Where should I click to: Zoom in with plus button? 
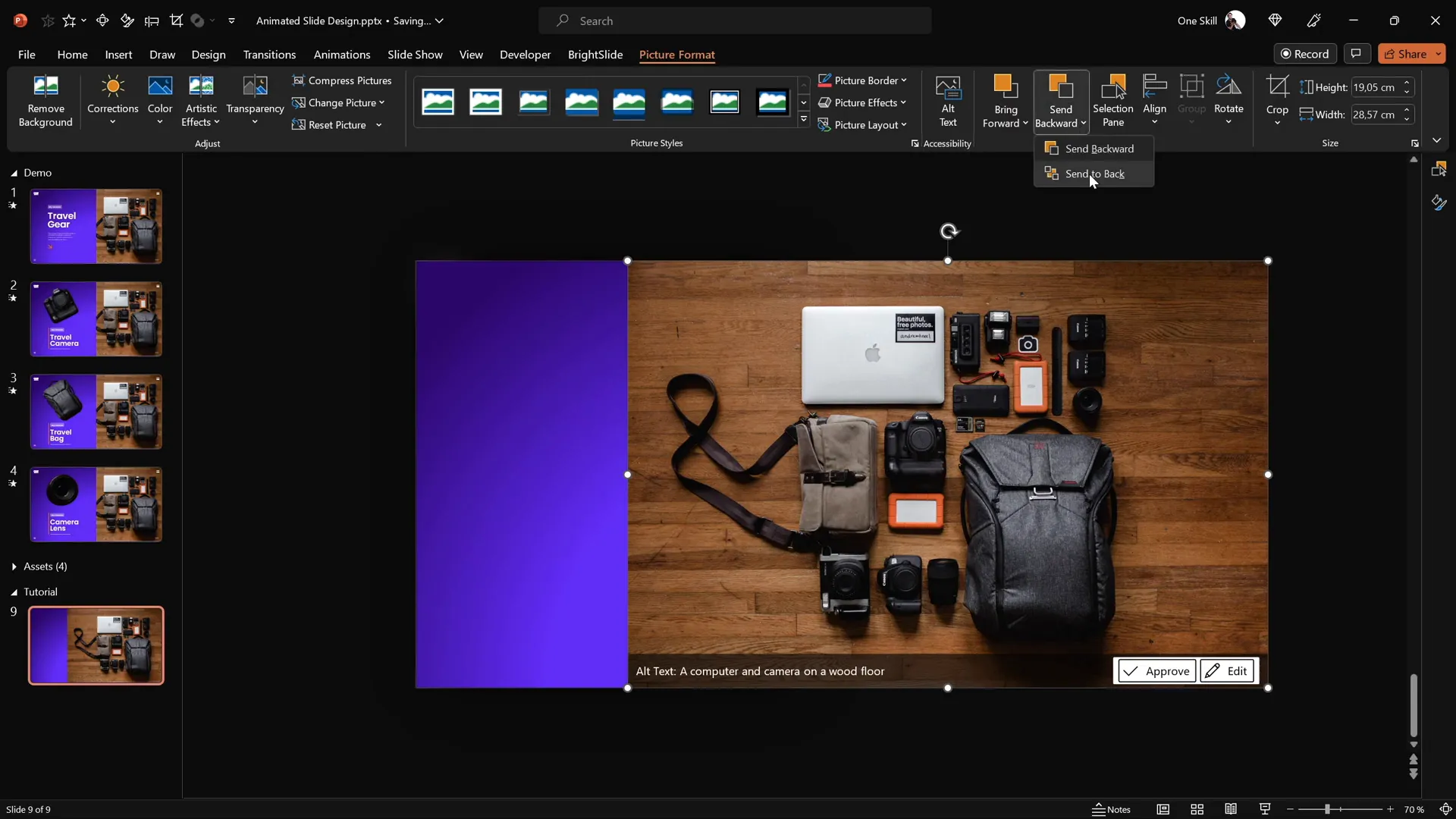tap(1390, 809)
